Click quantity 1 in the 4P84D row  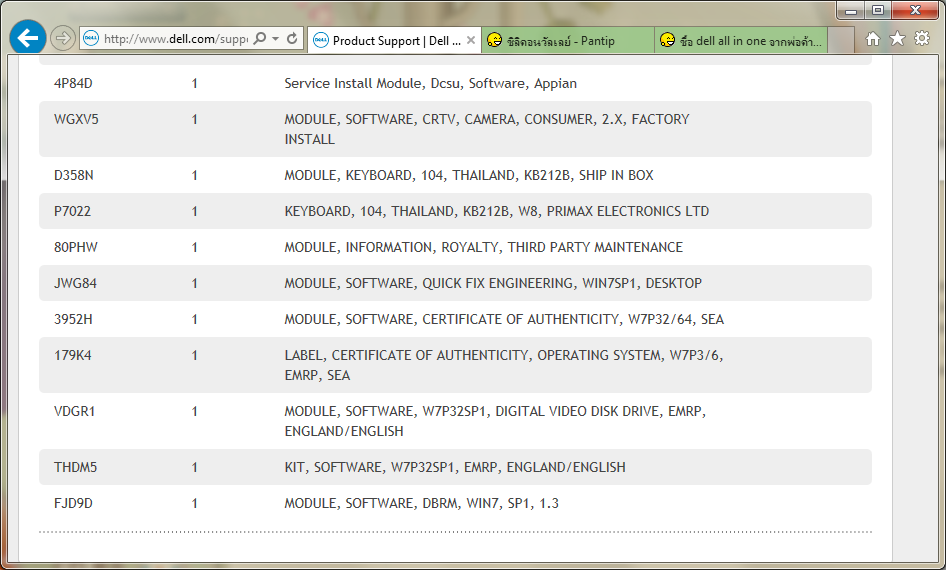click(x=194, y=83)
